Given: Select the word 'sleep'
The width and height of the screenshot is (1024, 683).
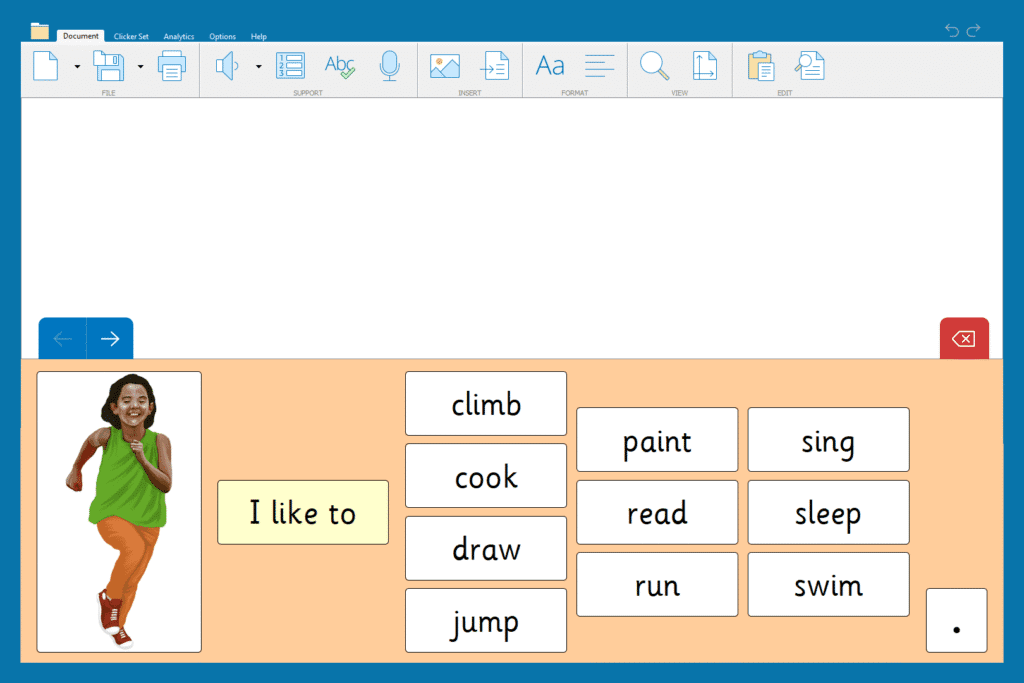Looking at the screenshot, I should pos(828,513).
